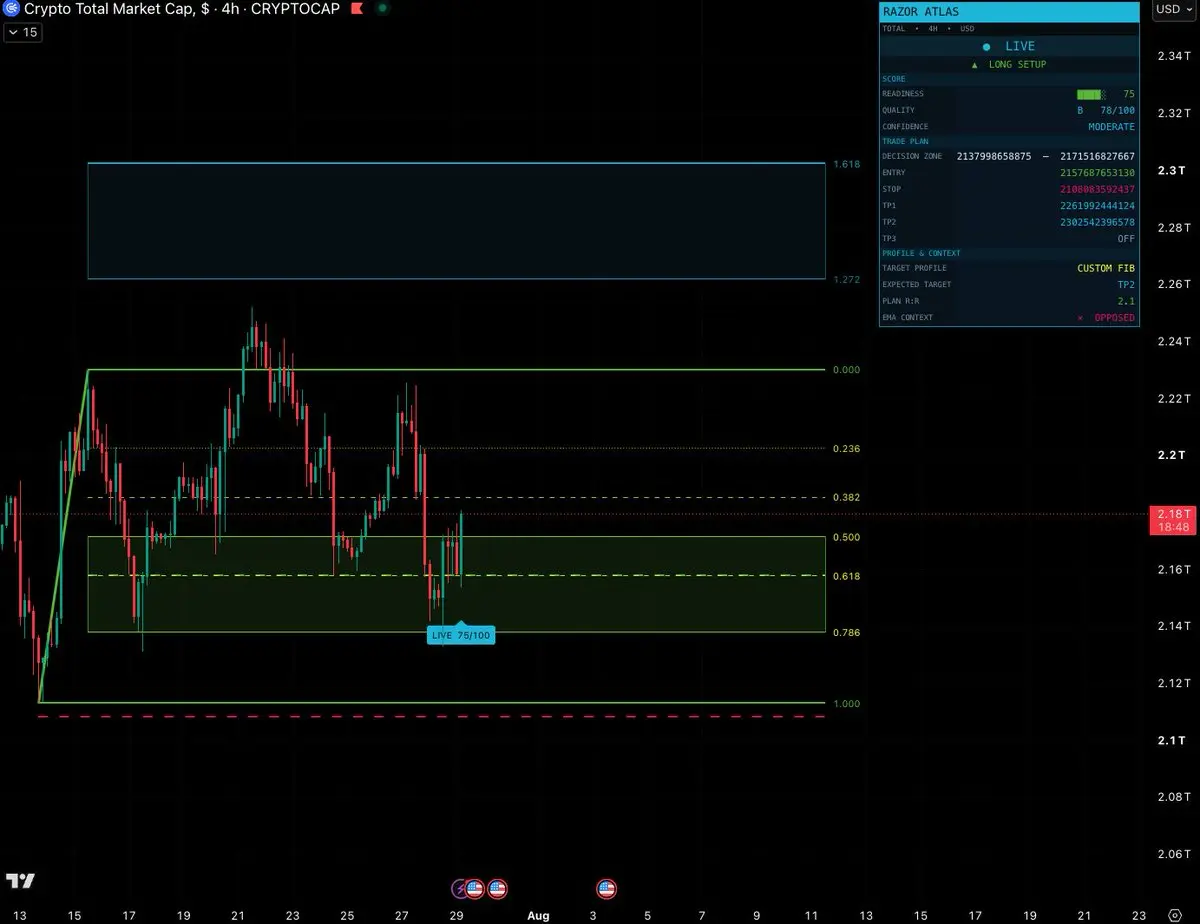Click the TP3 value OFF

click(x=1126, y=239)
